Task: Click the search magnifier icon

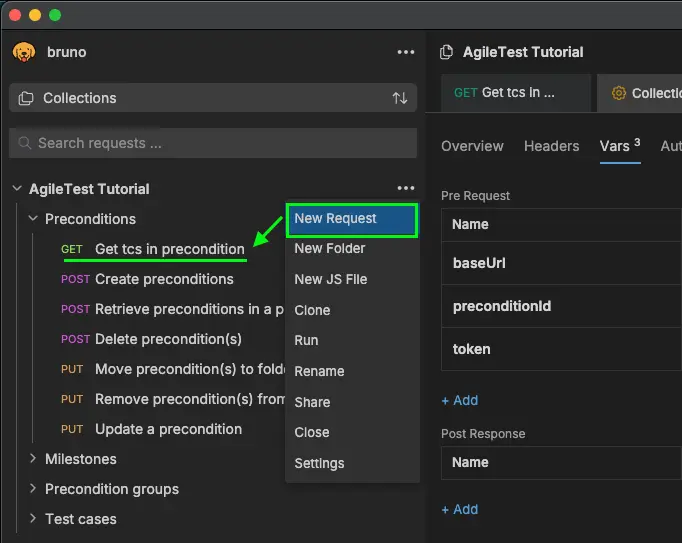Action: [25, 143]
